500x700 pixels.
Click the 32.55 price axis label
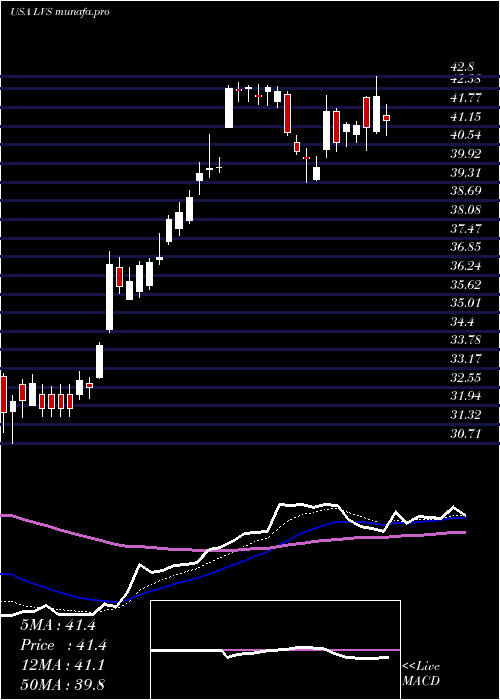(x=466, y=378)
